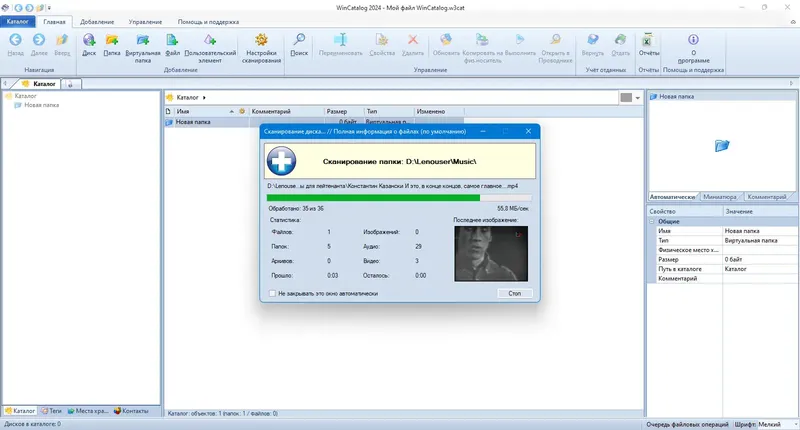800x430 pixels.
Task: Select the Каталог bottom panel tab
Action: pyautogui.click(x=20, y=411)
